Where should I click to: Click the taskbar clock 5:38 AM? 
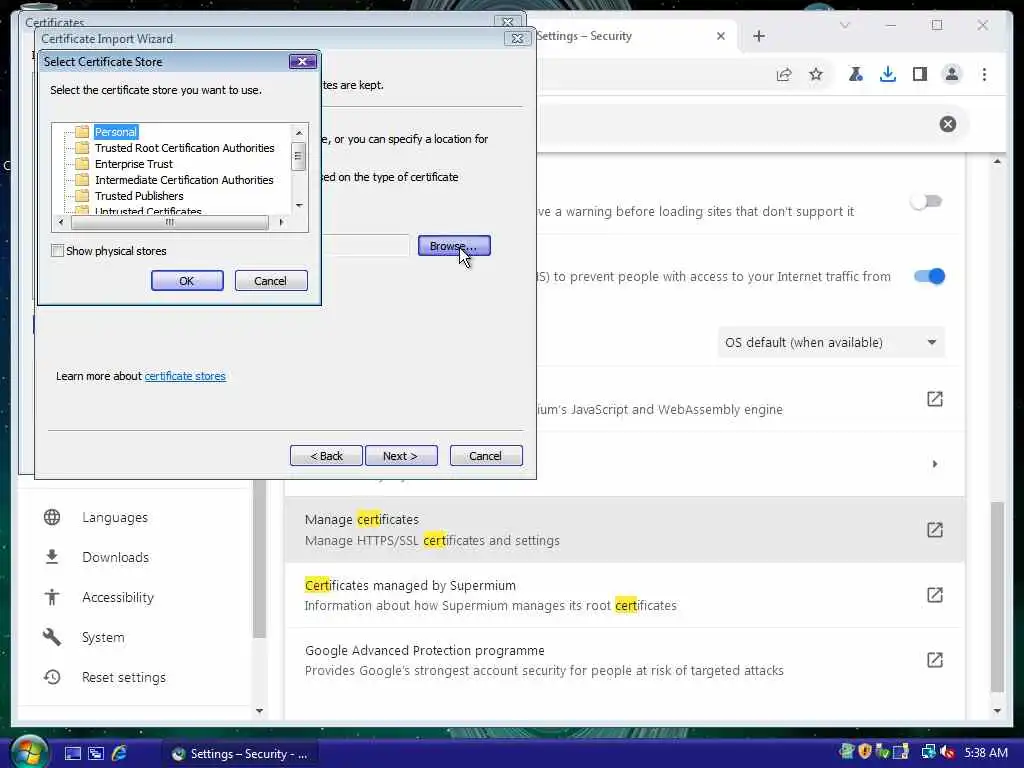(x=986, y=753)
